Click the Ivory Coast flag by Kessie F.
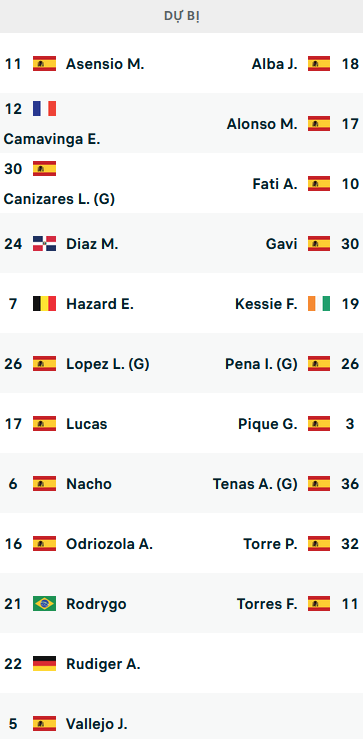This screenshot has height=739, width=363. pyautogui.click(x=319, y=304)
